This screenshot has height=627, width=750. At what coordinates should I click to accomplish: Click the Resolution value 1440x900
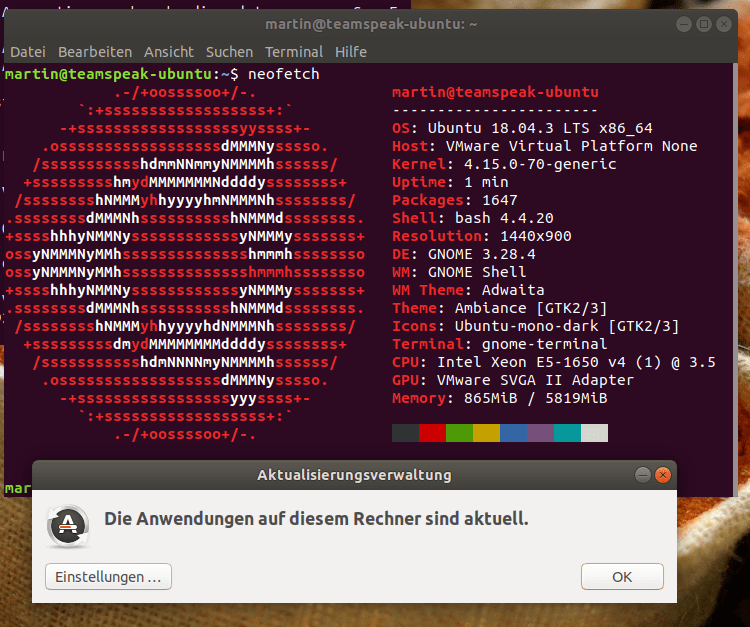coord(536,236)
